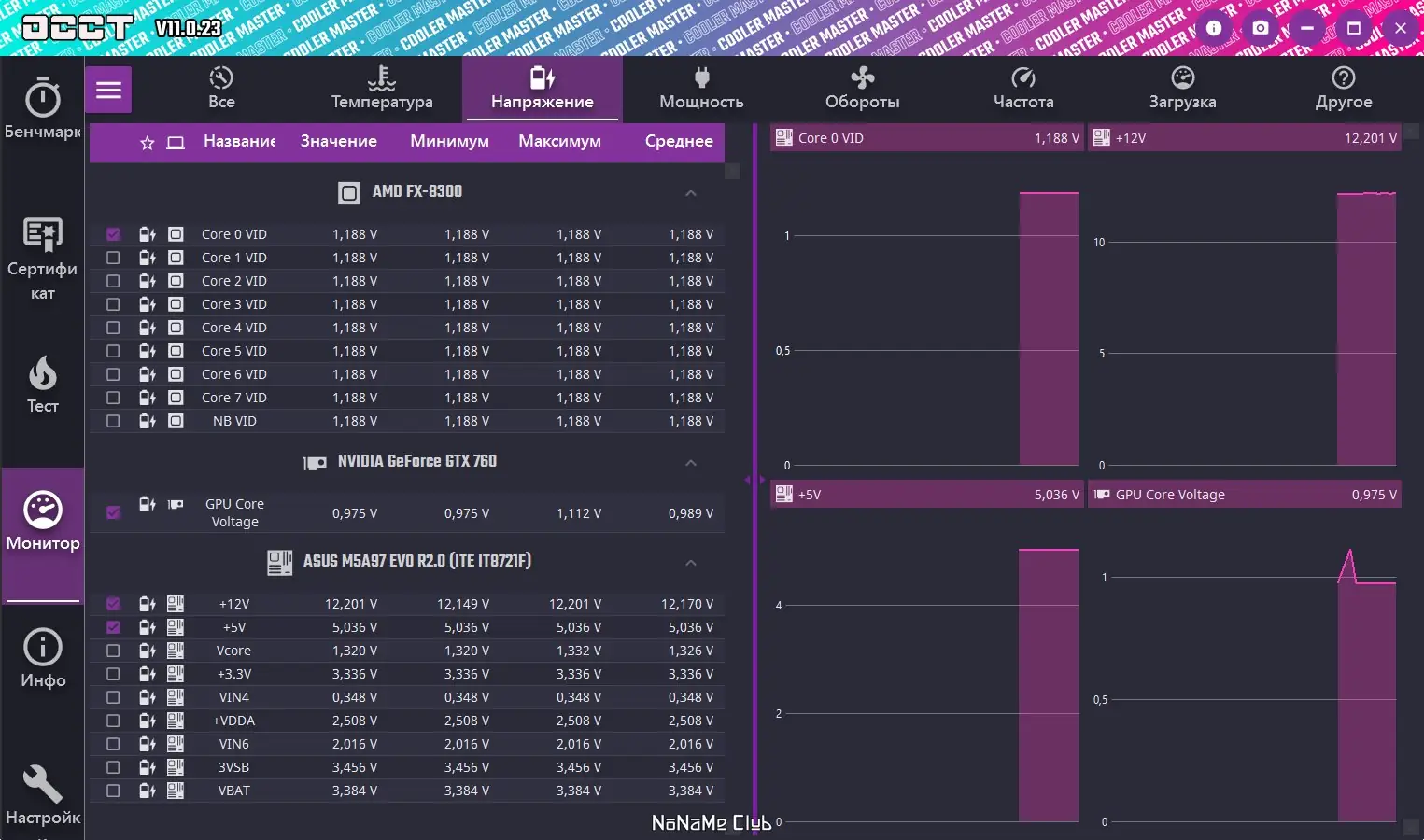Select the 3VSB row name
The image size is (1424, 840).
pos(234,767)
